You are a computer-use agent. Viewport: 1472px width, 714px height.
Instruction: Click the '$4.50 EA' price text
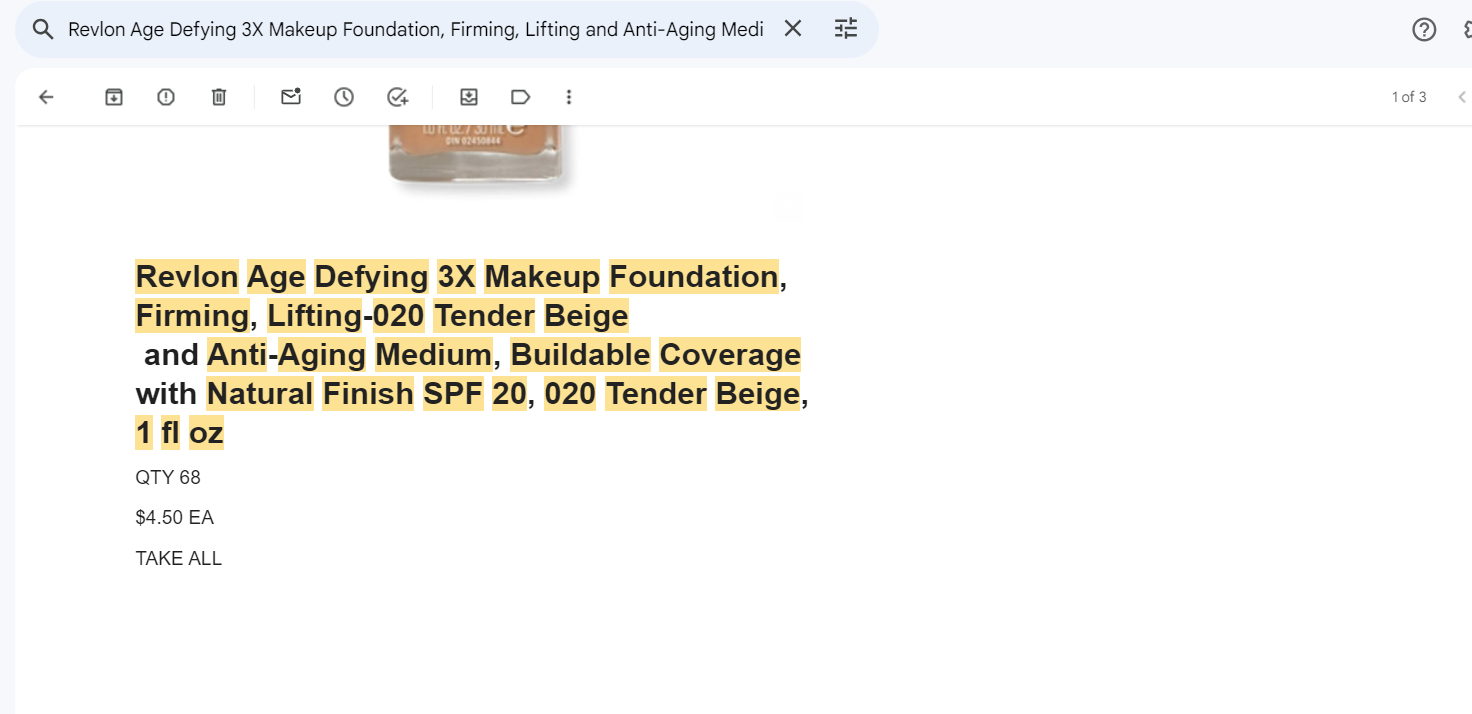(x=175, y=518)
